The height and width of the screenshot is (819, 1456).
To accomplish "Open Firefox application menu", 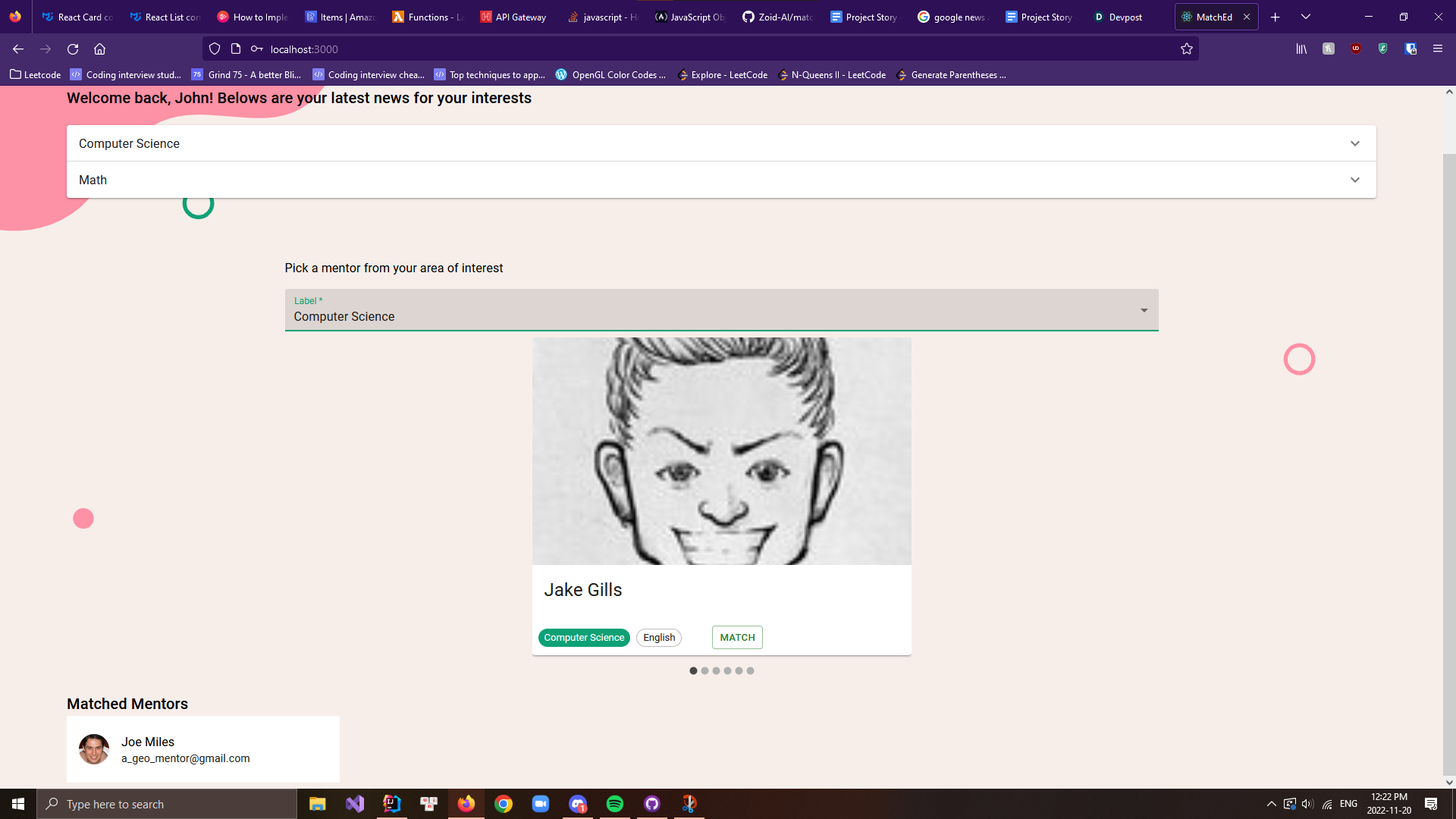I will coord(1437,49).
